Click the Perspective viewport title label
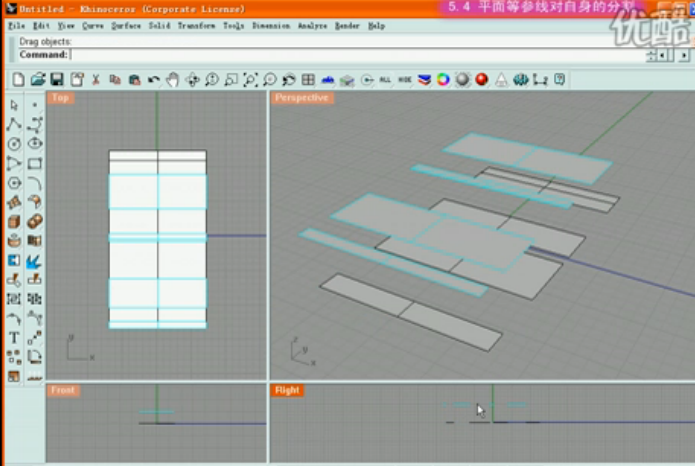 point(302,98)
